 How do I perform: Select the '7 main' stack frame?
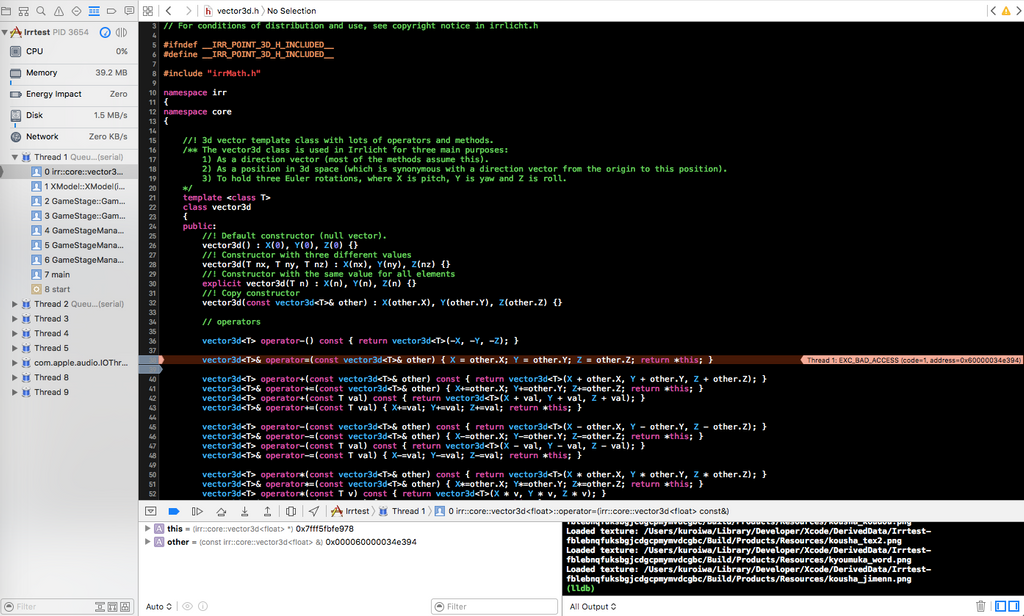[x=56, y=274]
